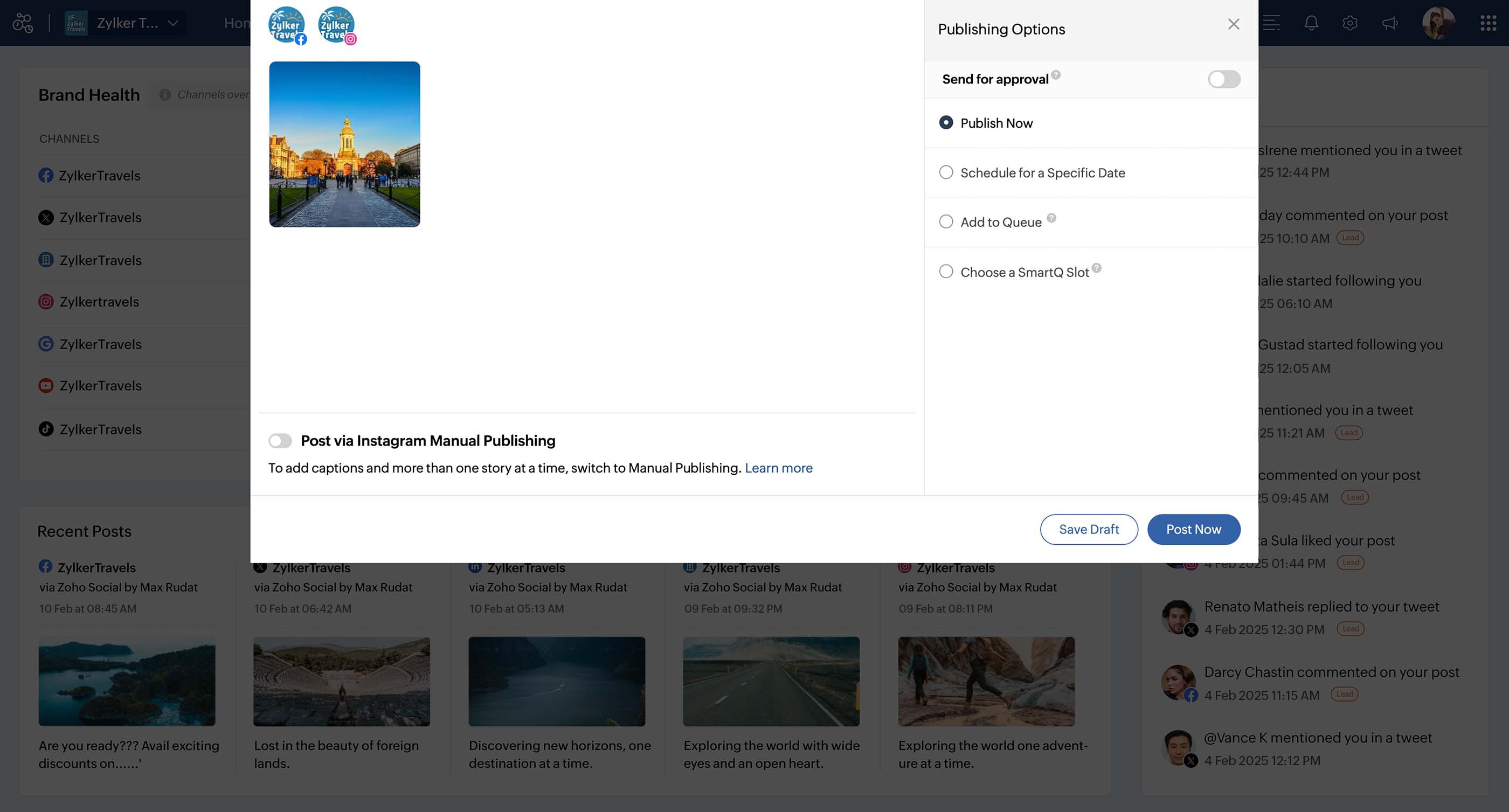Open the Learn more link
Image resolution: width=1509 pixels, height=812 pixels.
click(x=779, y=468)
